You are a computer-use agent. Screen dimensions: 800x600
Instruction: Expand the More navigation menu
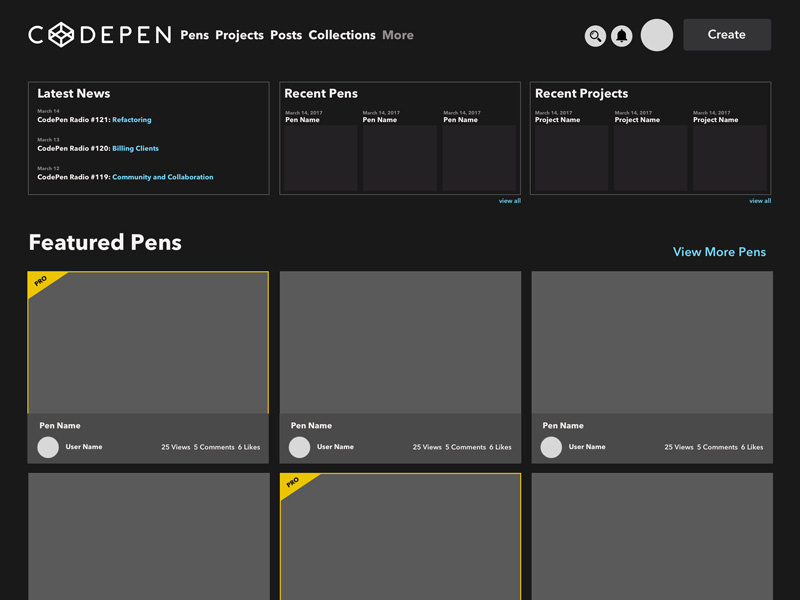point(397,35)
